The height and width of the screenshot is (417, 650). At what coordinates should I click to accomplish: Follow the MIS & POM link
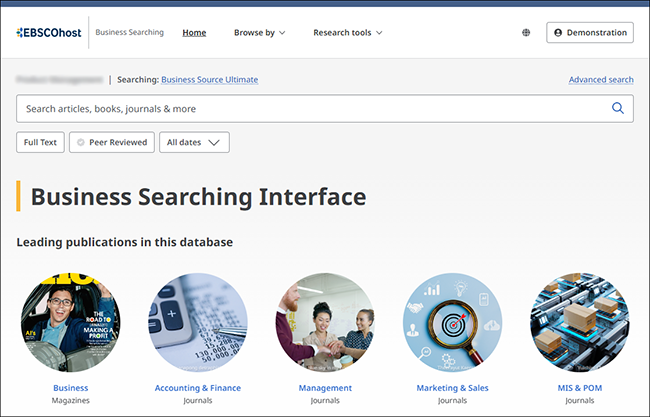tap(580, 388)
